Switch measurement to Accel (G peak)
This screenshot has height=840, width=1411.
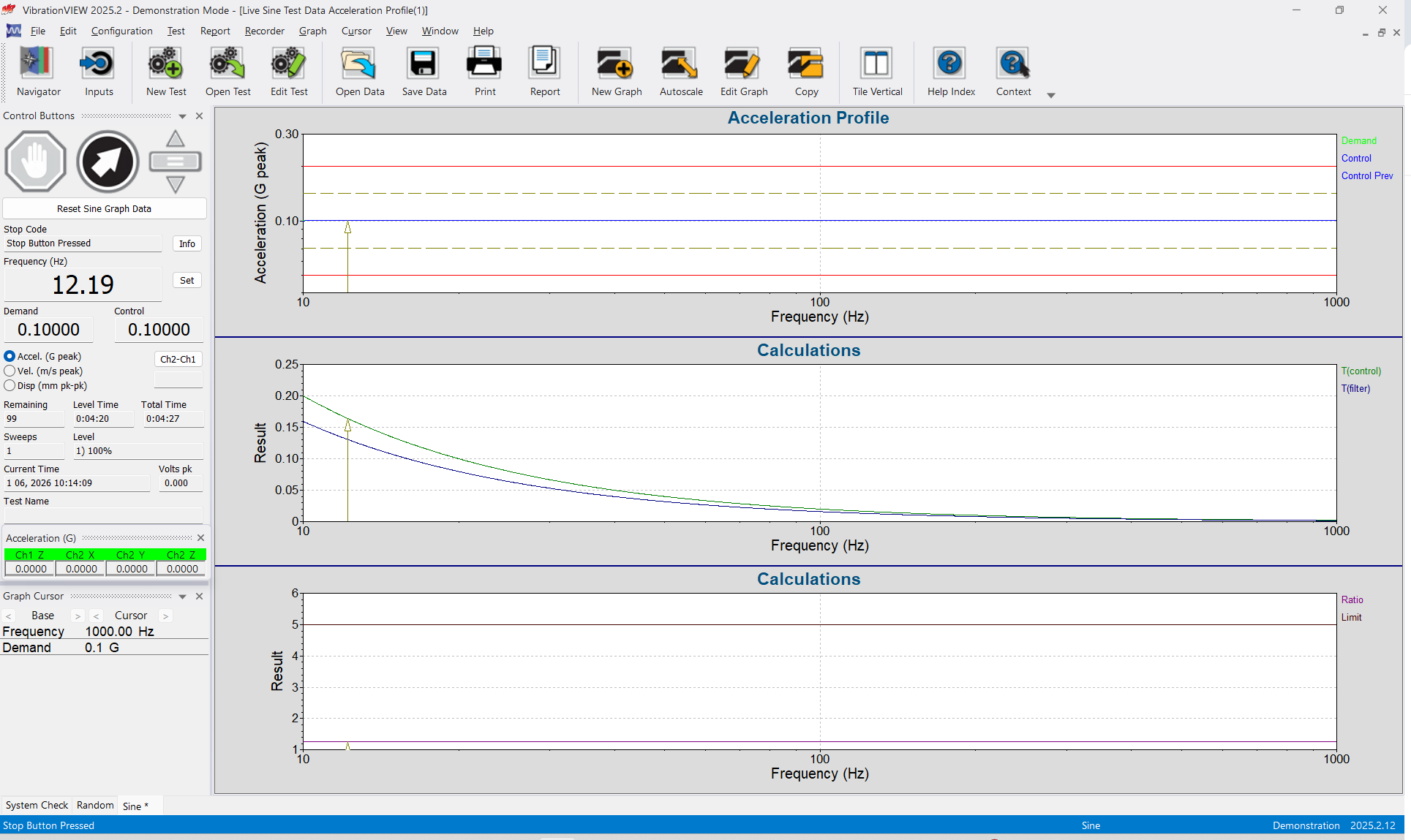(10, 356)
